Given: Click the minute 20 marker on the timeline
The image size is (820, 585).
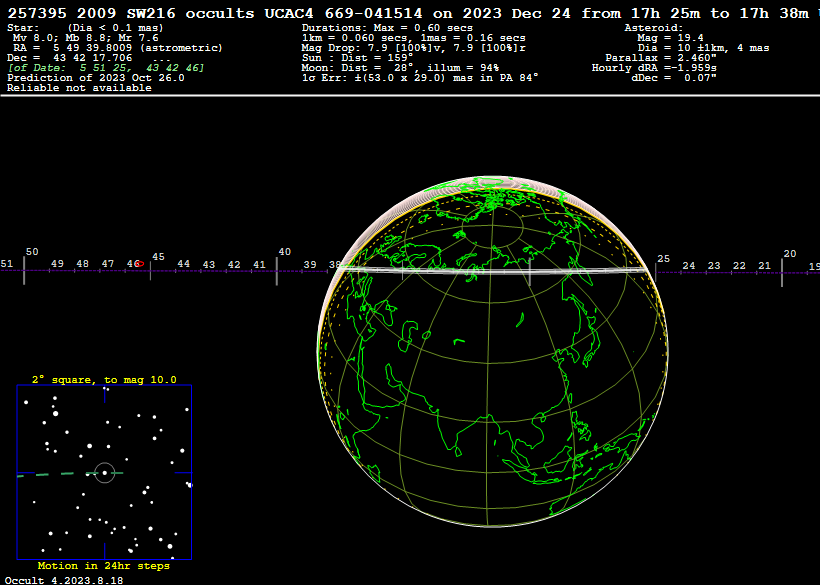Looking at the screenshot, I should click(x=782, y=272).
